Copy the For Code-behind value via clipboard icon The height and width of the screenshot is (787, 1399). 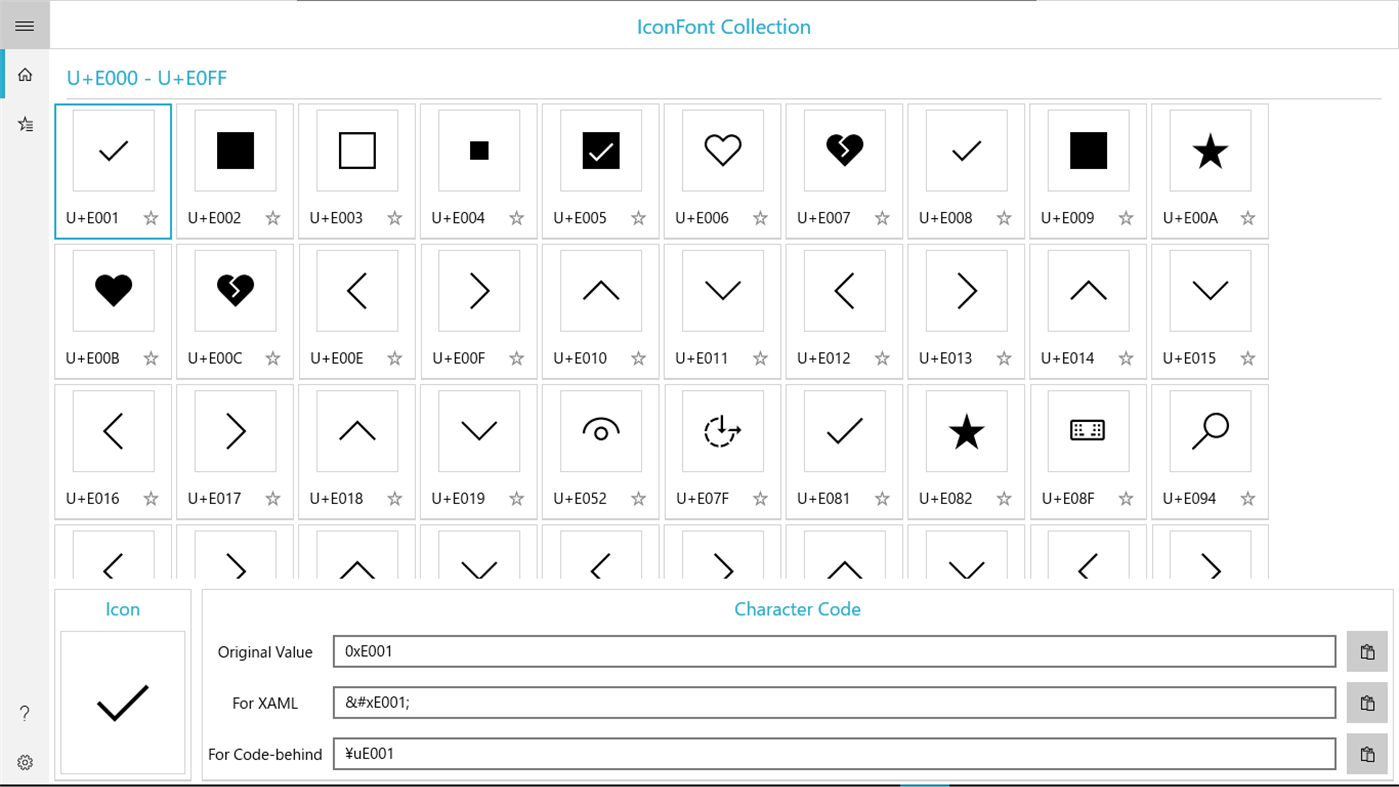coord(1368,754)
